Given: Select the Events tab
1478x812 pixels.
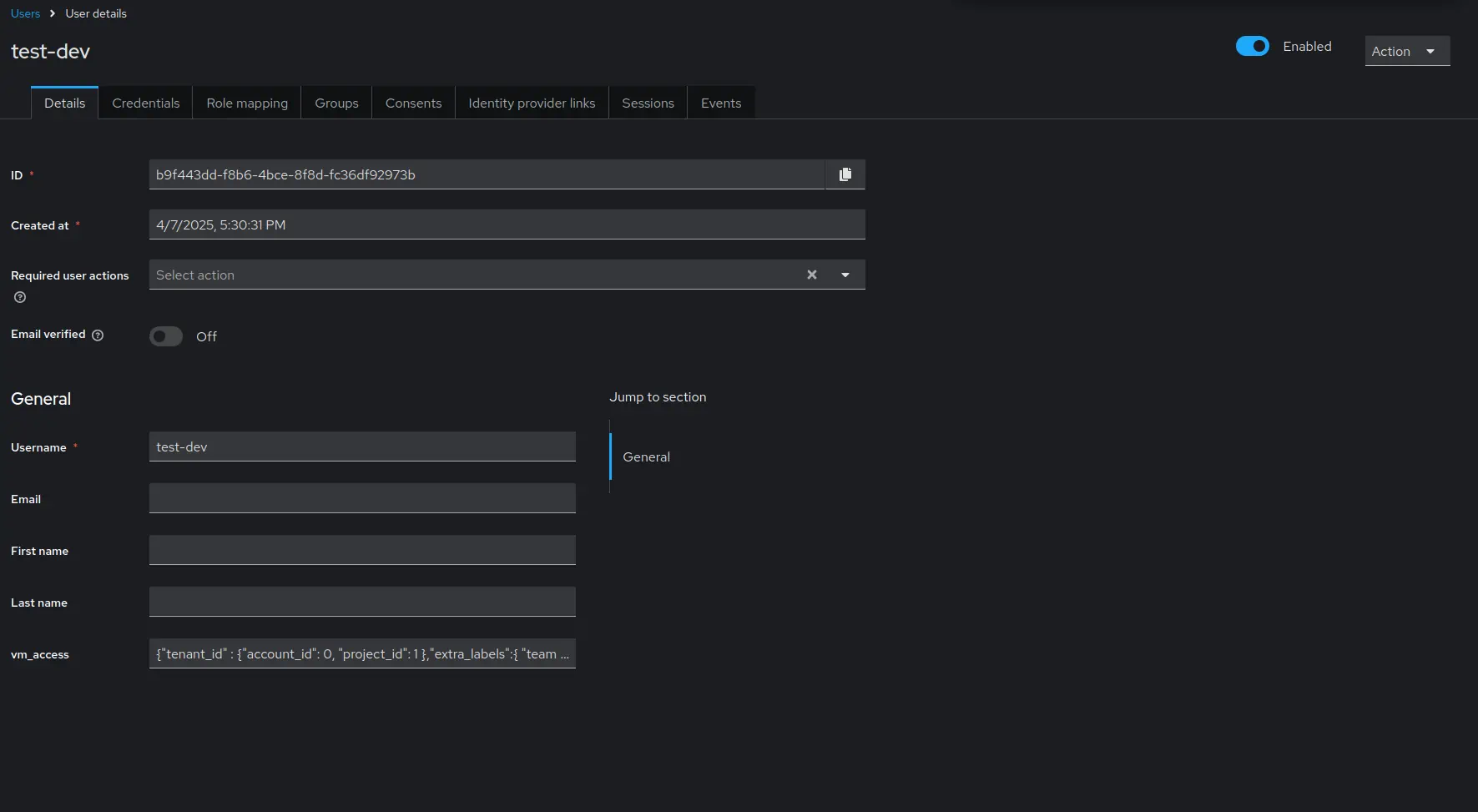Looking at the screenshot, I should [720, 103].
